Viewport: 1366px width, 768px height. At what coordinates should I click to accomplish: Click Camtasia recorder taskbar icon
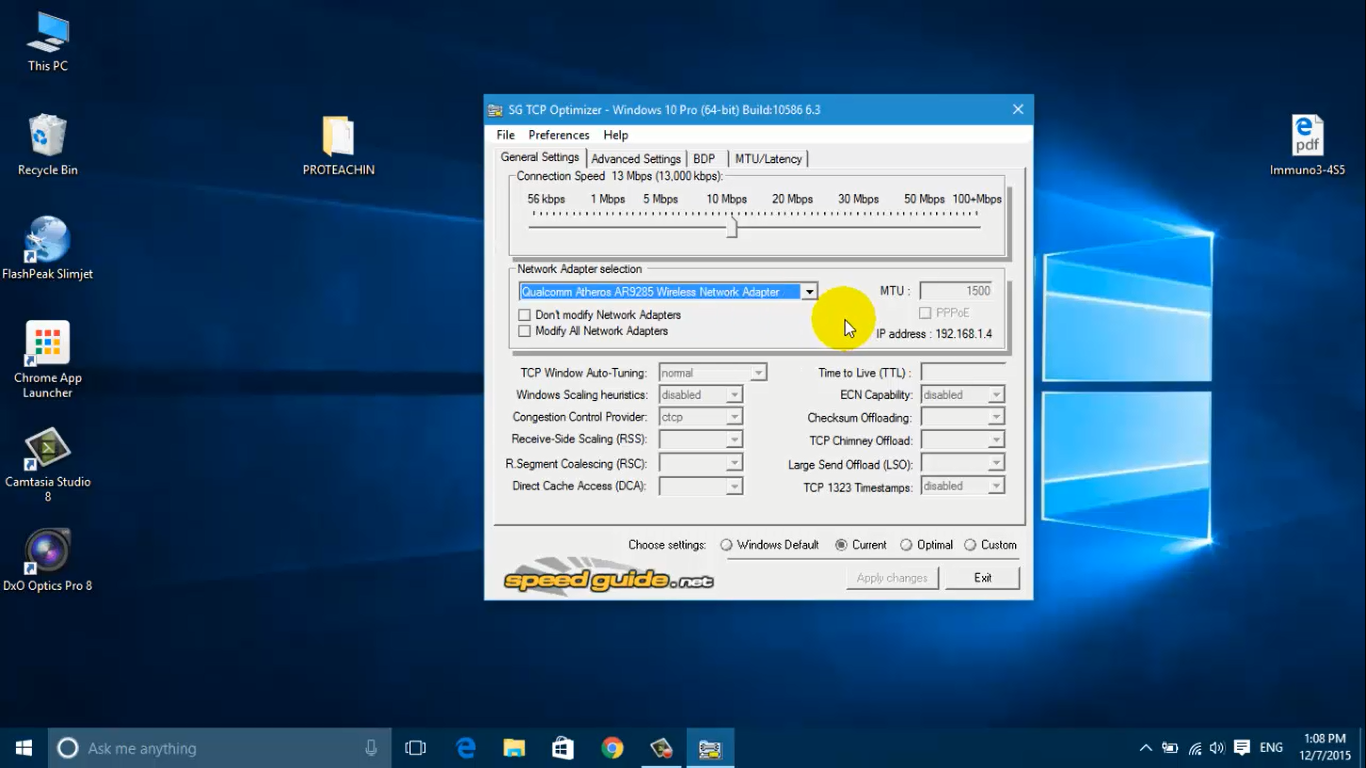[x=661, y=748]
